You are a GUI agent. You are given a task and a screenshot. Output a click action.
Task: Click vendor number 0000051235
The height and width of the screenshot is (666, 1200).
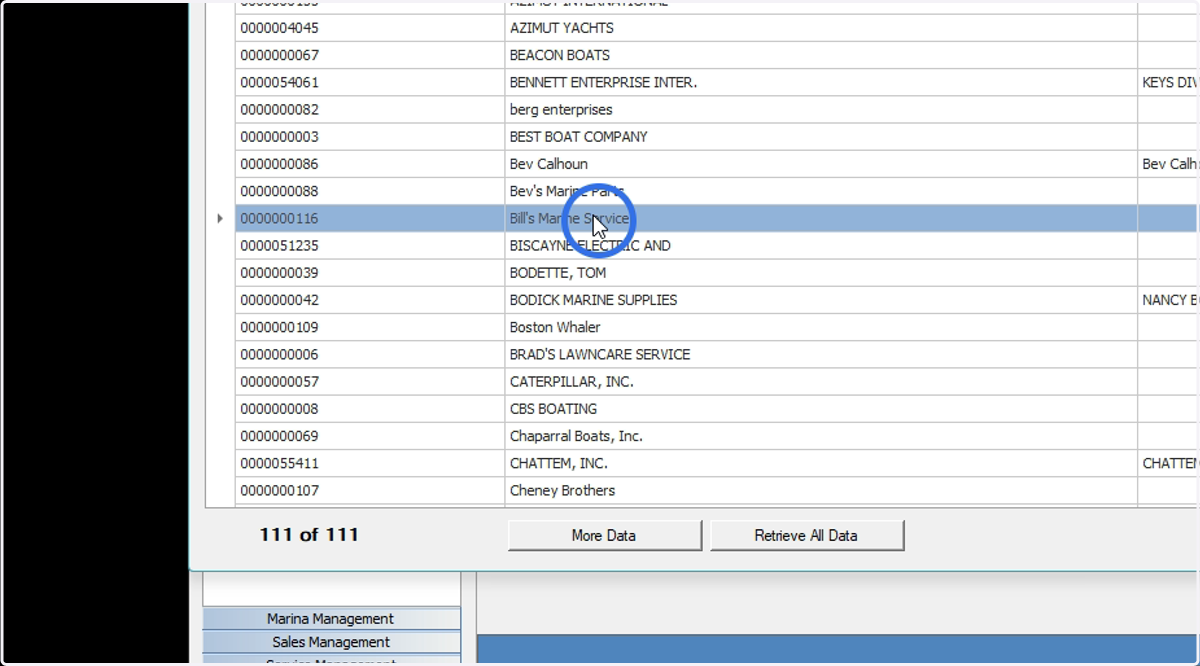(x=279, y=245)
